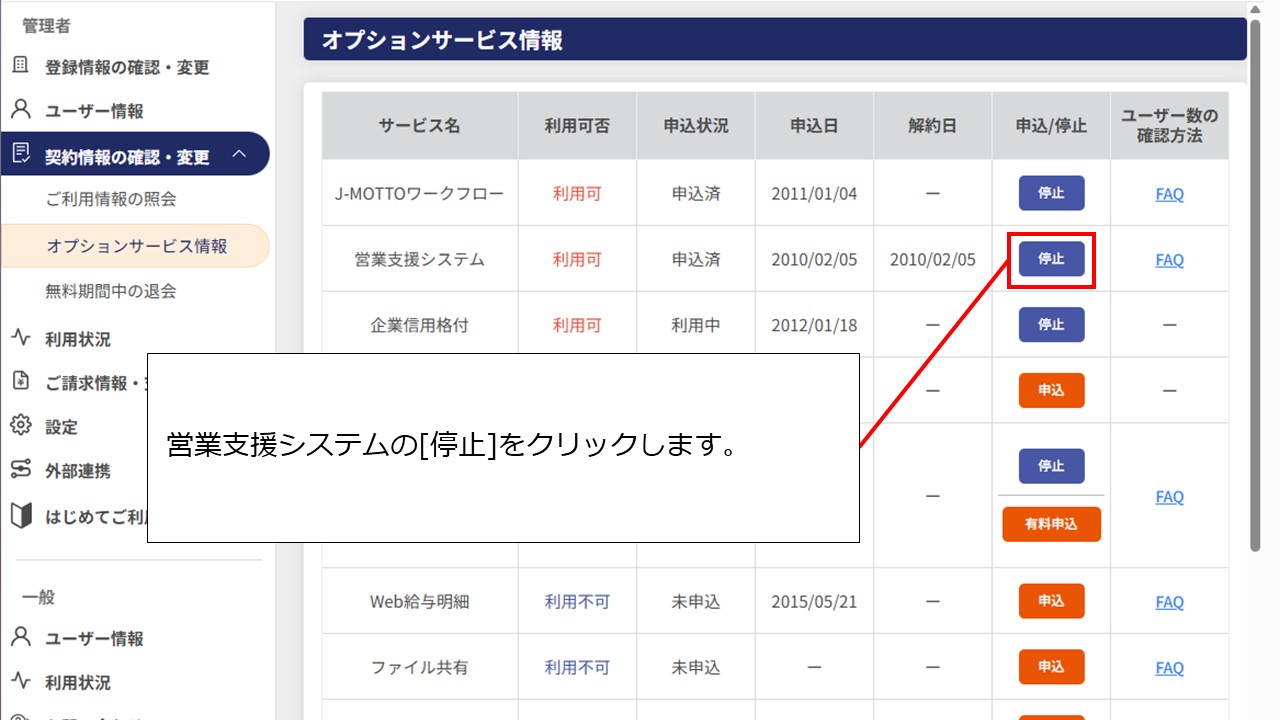Image resolution: width=1280 pixels, height=720 pixels.
Task: Open ユーザー情報 under 管理者
Action: coord(94,111)
